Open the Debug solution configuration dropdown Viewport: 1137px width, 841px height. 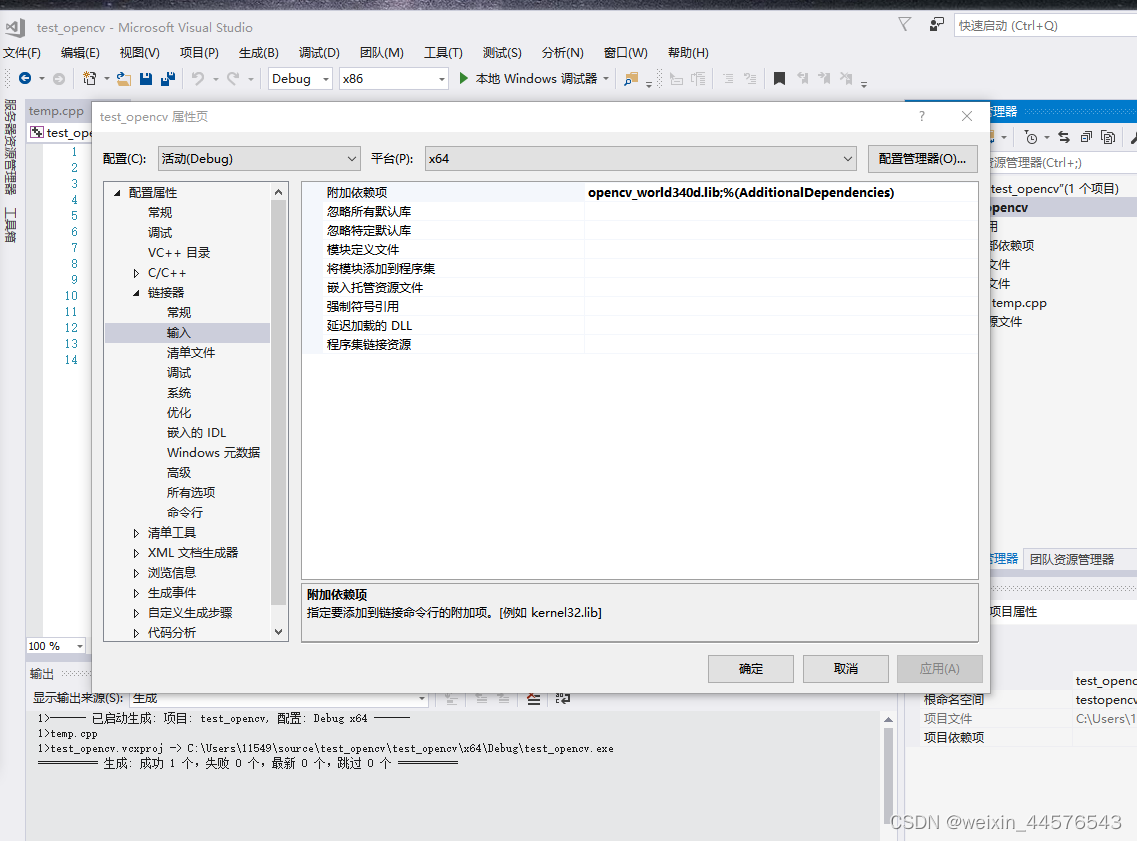[300, 78]
